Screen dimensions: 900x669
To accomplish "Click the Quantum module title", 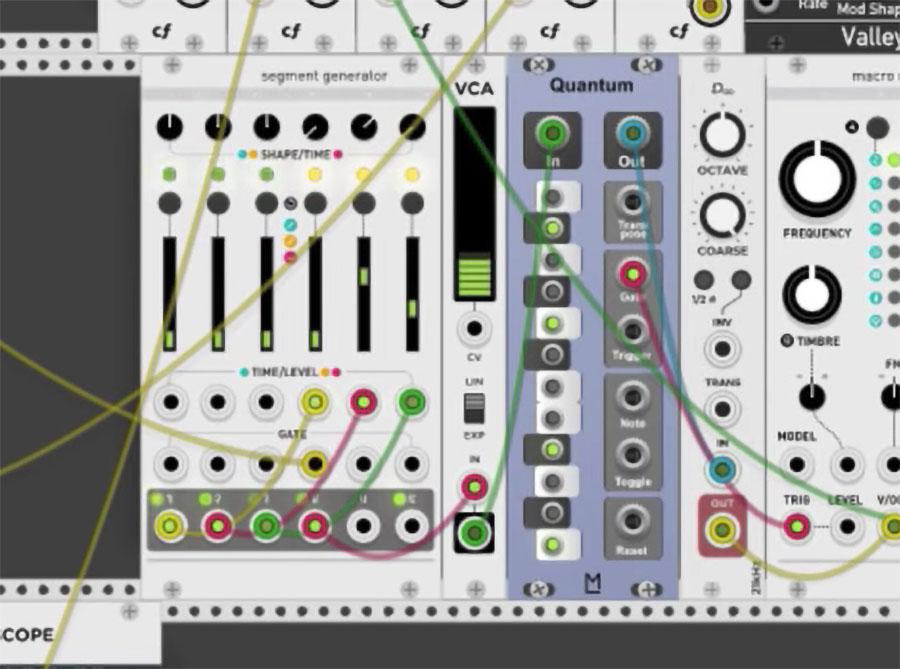I will click(x=591, y=85).
